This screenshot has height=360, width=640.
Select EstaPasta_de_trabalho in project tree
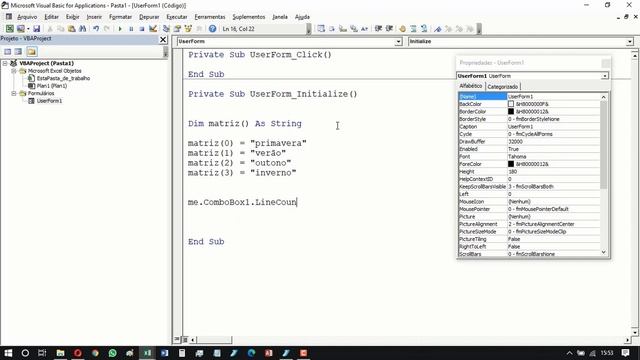click(x=63, y=78)
